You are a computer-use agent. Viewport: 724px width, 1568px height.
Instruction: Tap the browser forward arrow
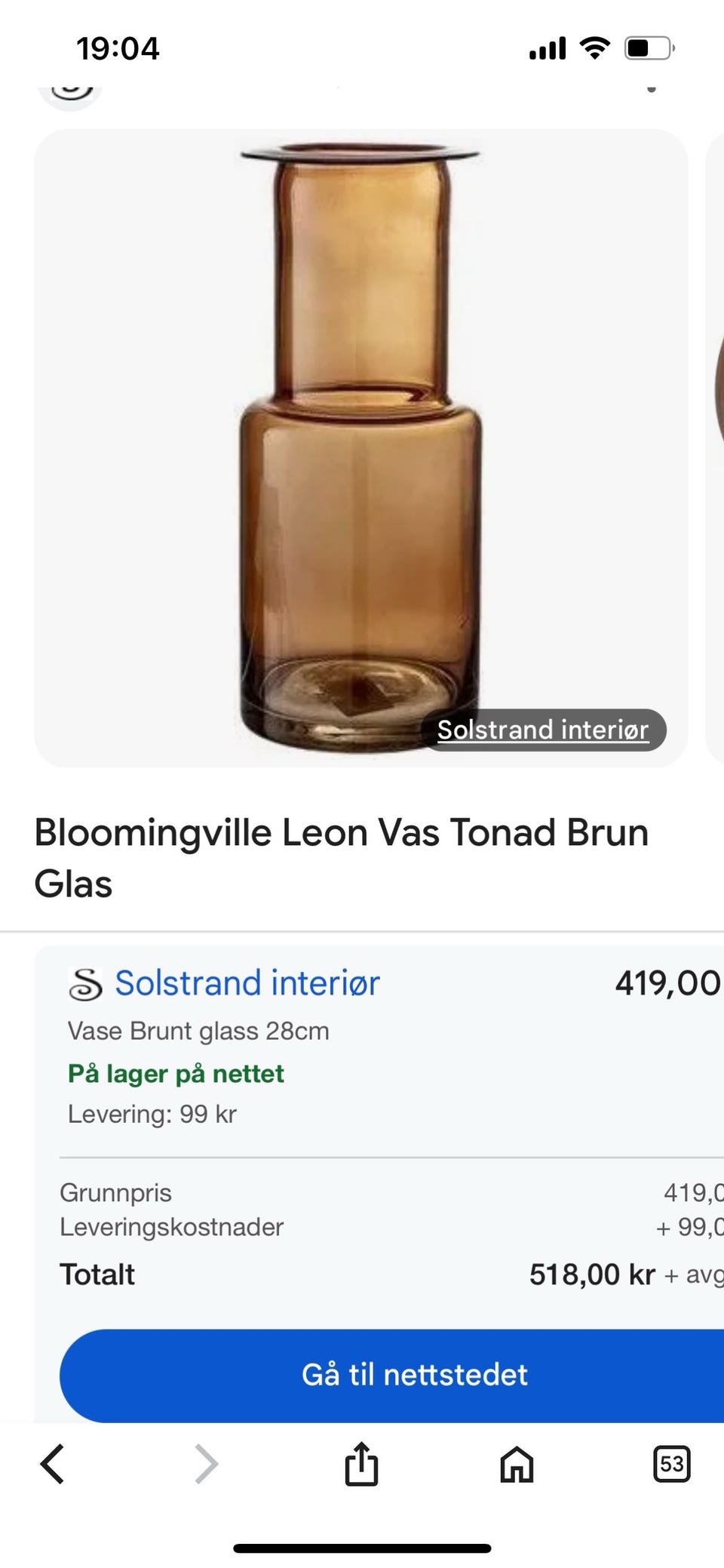click(x=206, y=1464)
